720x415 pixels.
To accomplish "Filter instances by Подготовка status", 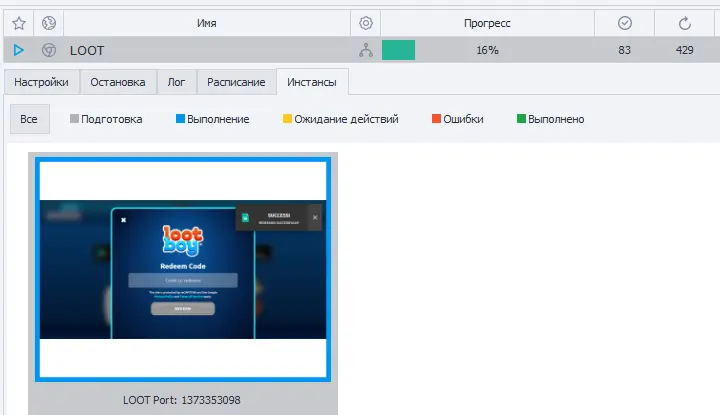I will point(106,119).
